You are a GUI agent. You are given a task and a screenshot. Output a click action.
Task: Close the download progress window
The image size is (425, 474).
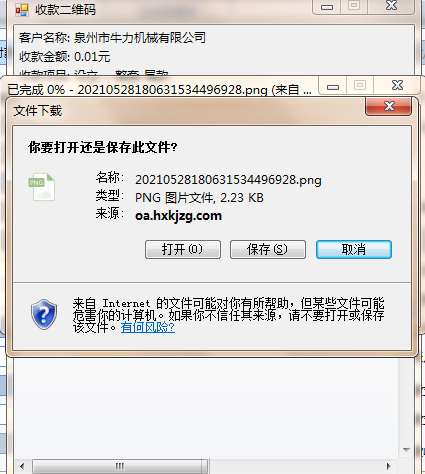(x=397, y=85)
